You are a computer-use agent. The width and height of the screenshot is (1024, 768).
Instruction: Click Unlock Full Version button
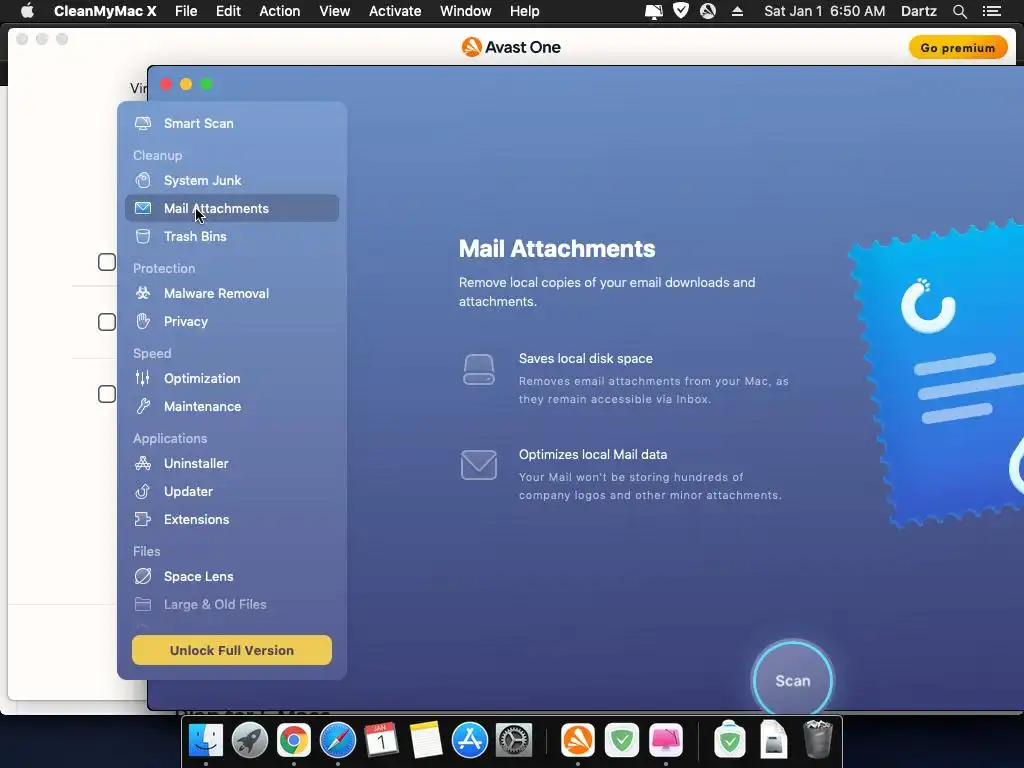pyautogui.click(x=232, y=650)
